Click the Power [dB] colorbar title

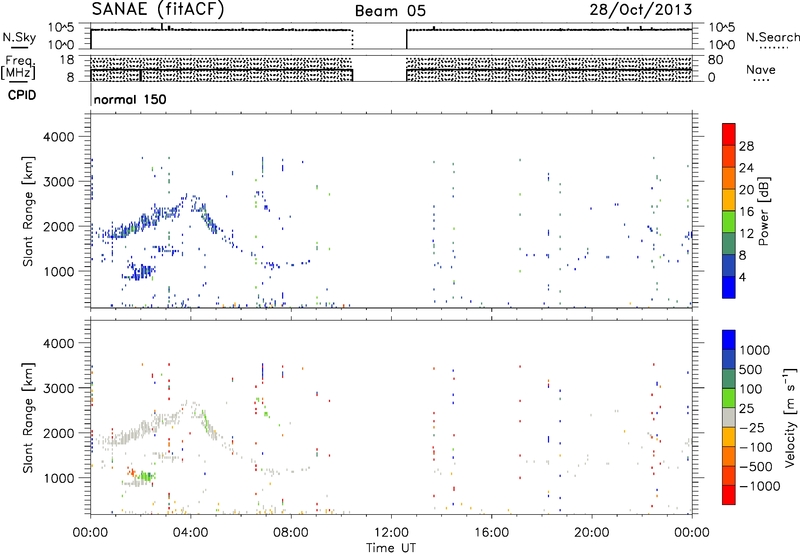point(763,211)
